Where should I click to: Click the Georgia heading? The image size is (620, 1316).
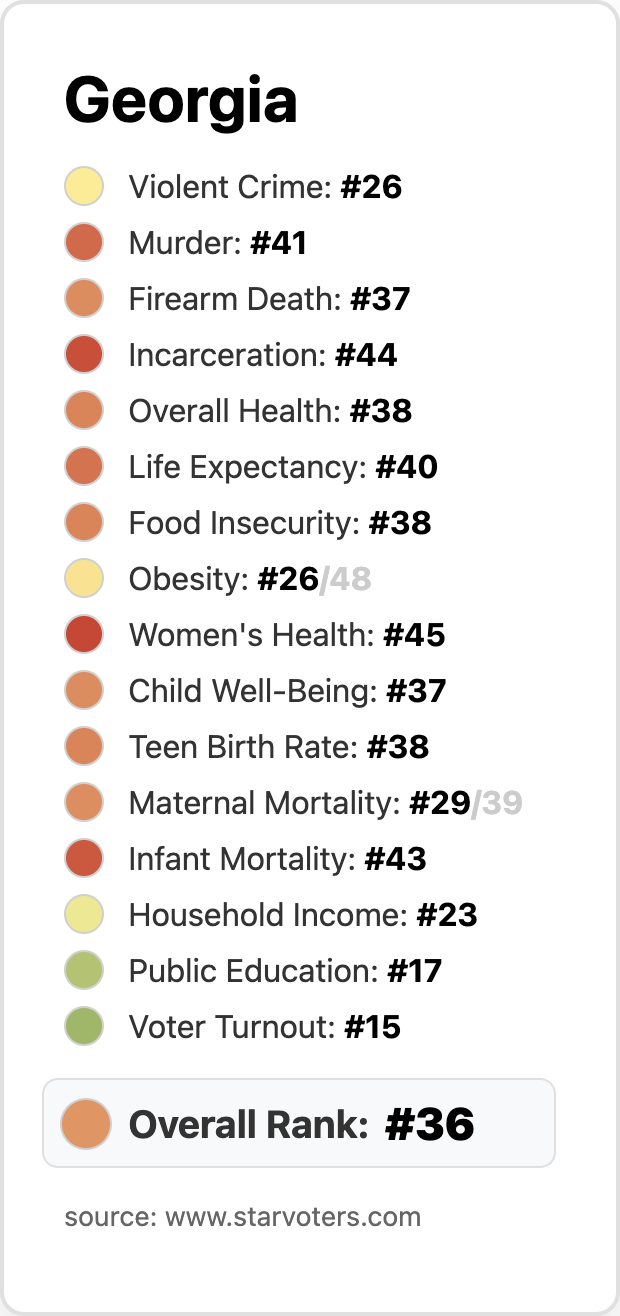[181, 101]
